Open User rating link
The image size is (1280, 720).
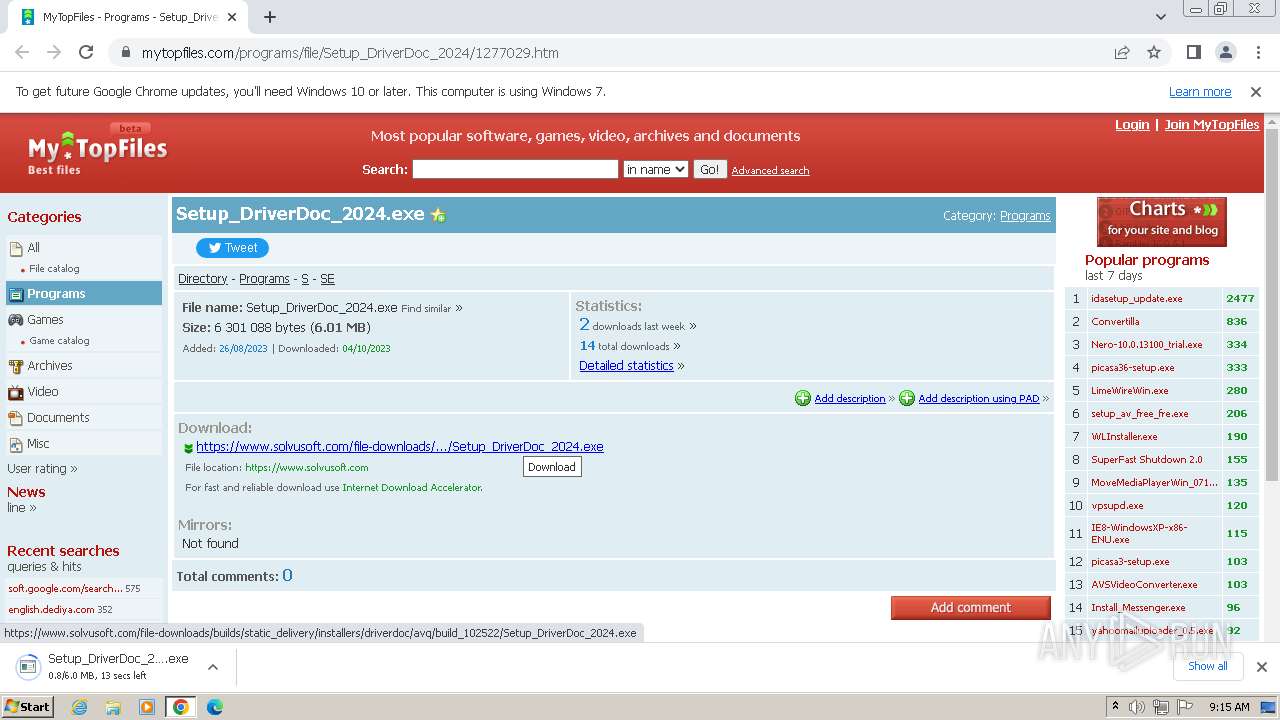pos(37,469)
